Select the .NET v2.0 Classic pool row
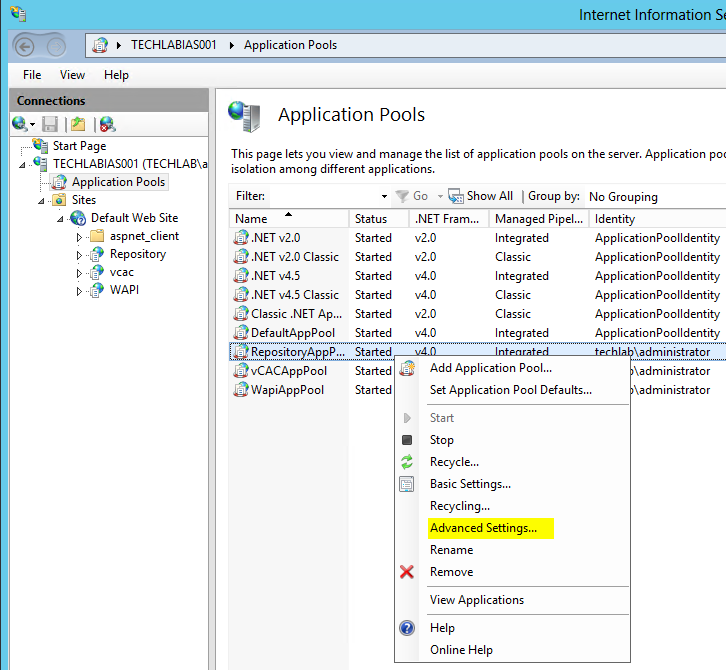726x670 pixels. tap(477, 257)
